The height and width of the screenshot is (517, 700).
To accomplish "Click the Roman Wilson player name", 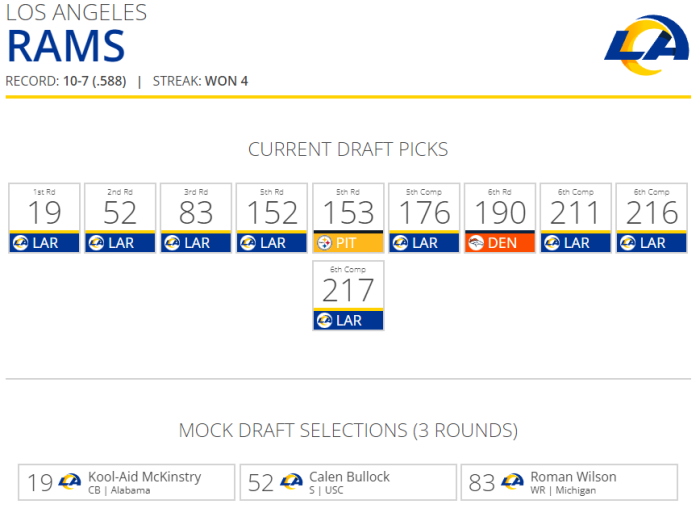I will [x=573, y=477].
